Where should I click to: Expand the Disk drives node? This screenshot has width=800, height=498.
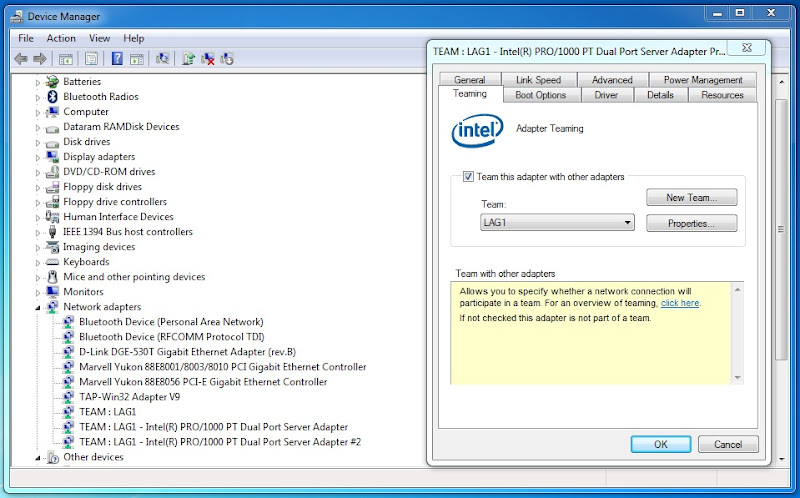(x=37, y=142)
